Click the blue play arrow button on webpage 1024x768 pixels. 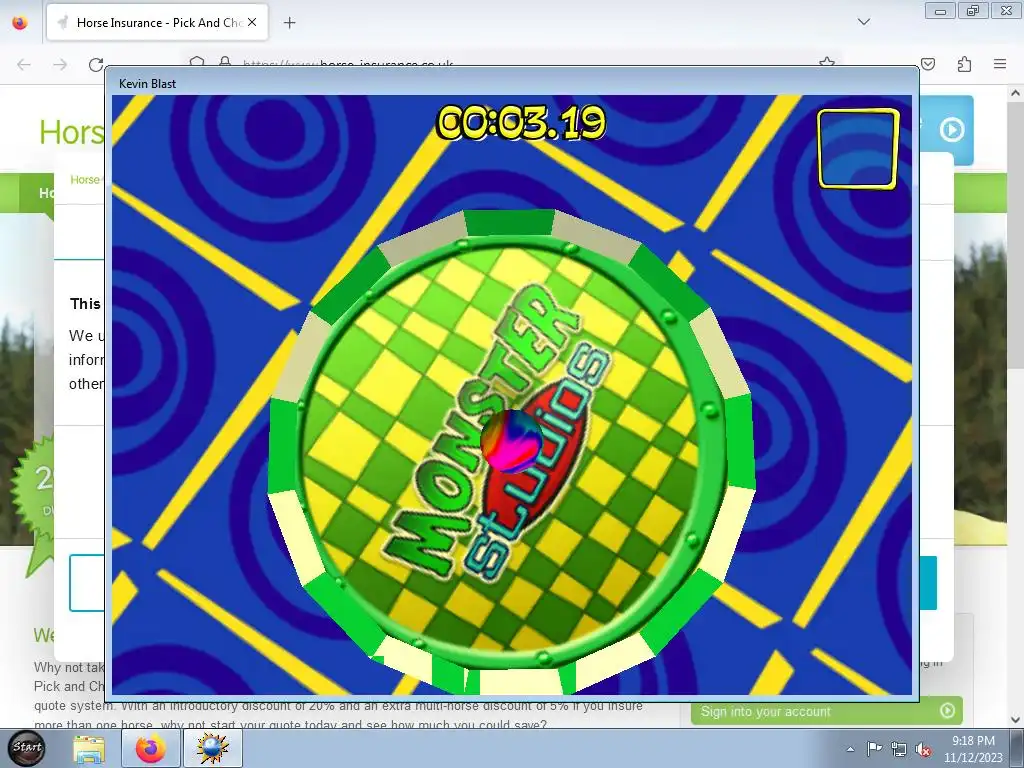point(952,129)
